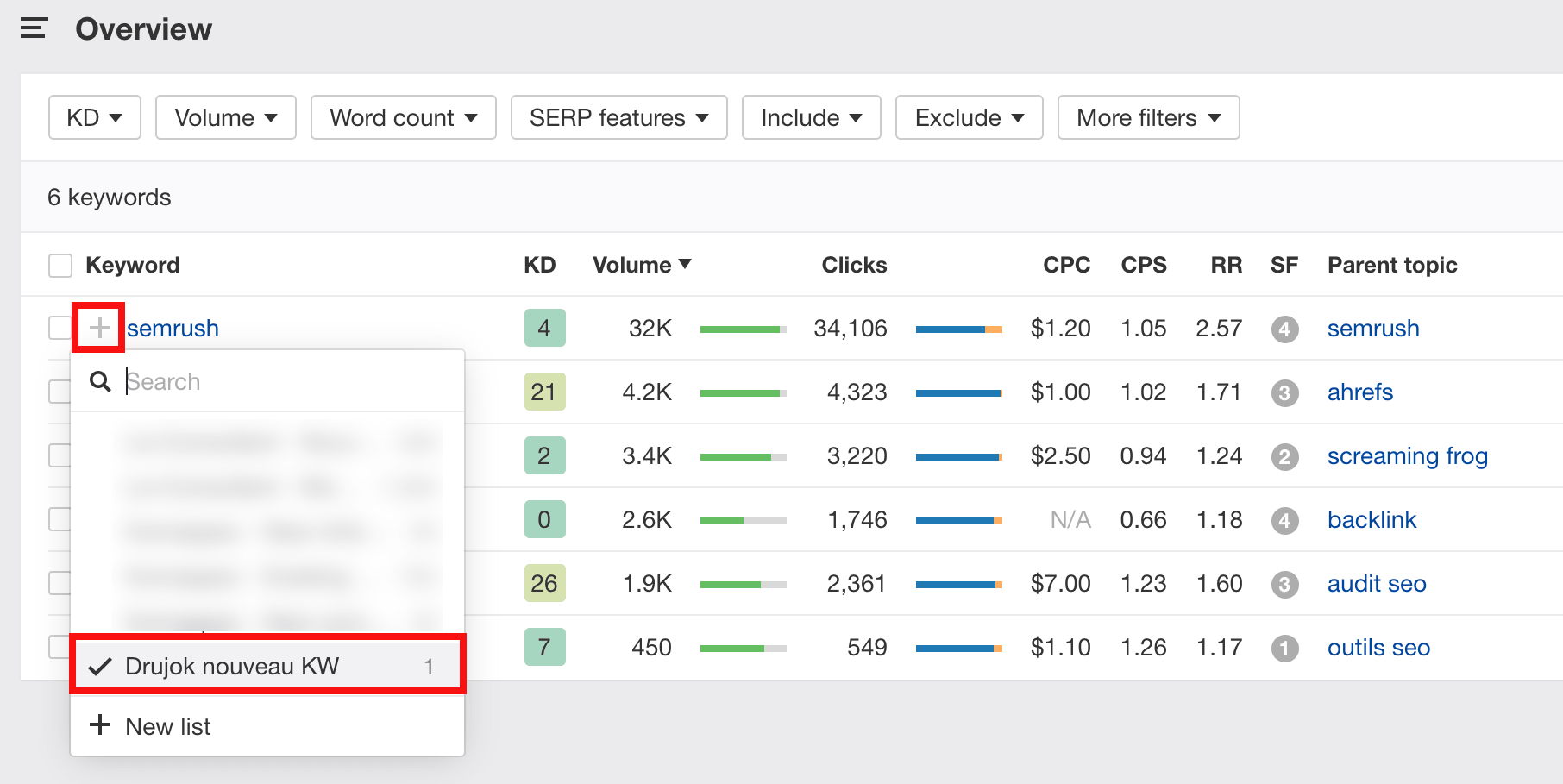Open the Exclude filter dropdown
The height and width of the screenshot is (784, 1563).
(970, 117)
